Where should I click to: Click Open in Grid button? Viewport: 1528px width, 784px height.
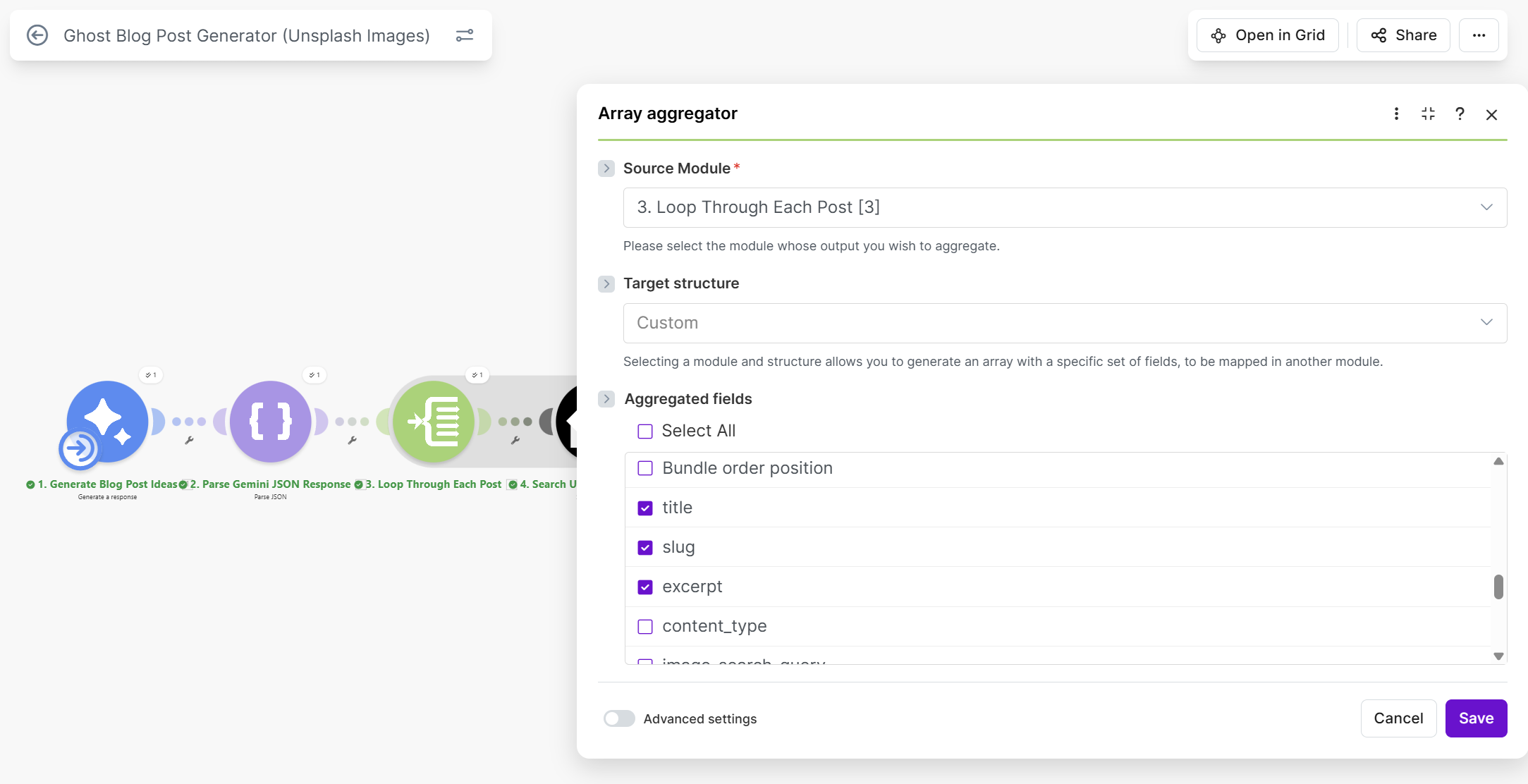[x=1268, y=35]
